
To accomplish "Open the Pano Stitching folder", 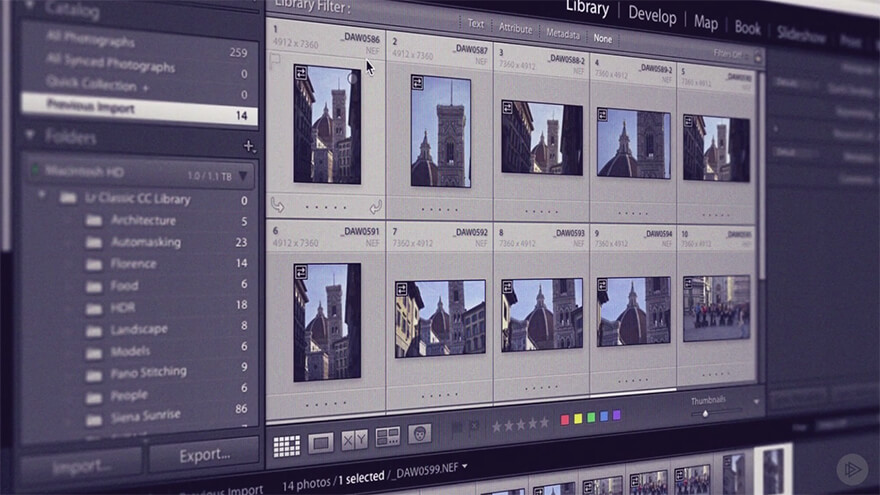I will coord(148,372).
